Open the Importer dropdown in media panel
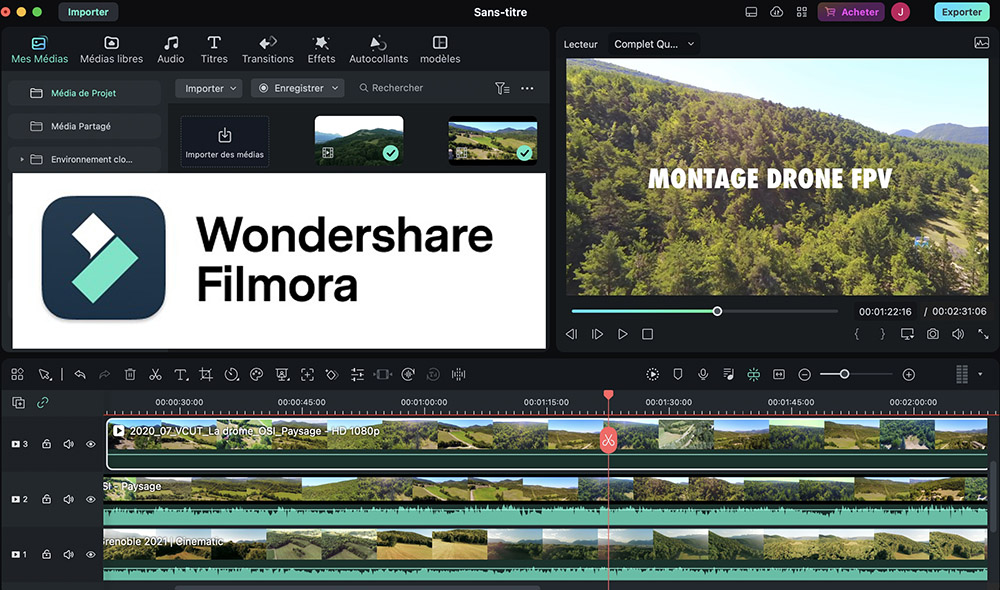This screenshot has height=590, width=1000. pos(210,88)
